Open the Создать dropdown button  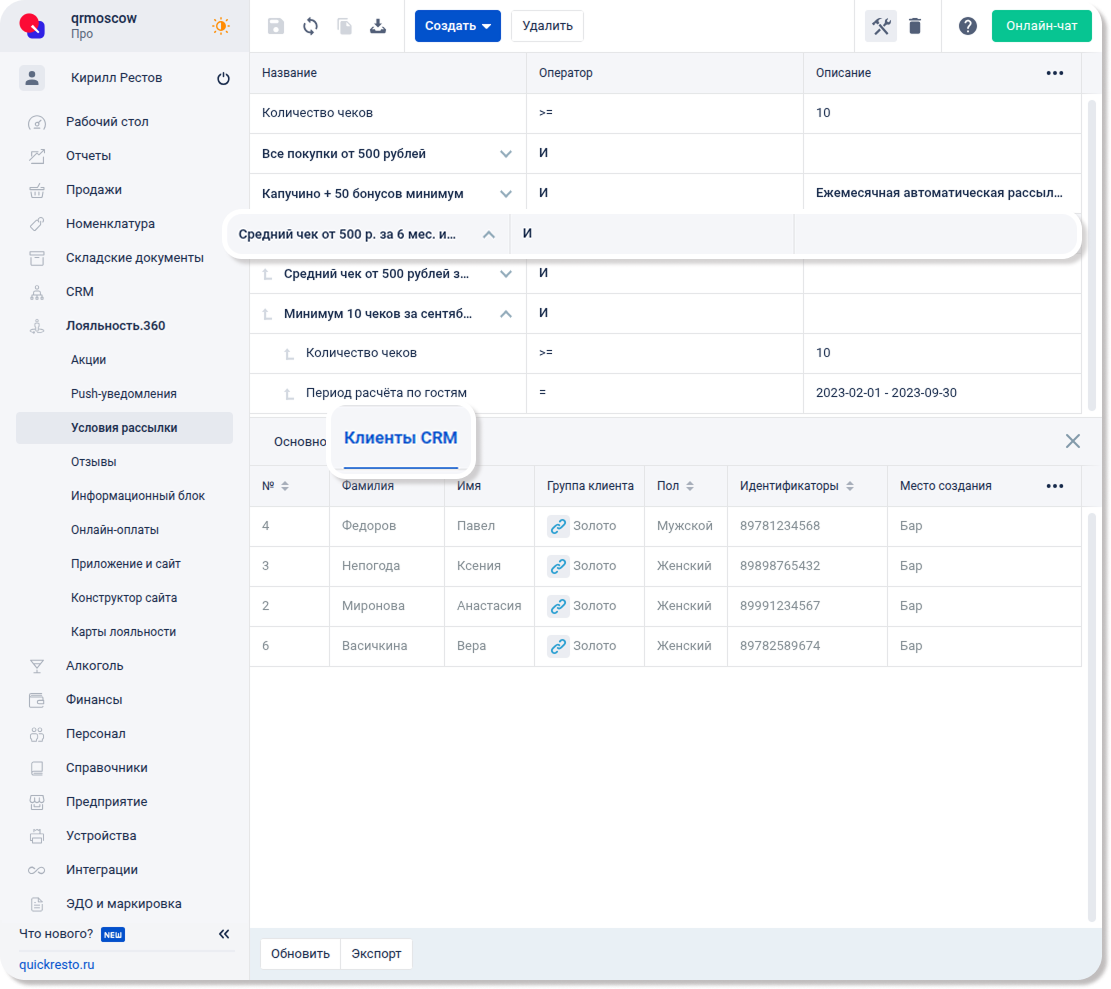click(x=457, y=26)
